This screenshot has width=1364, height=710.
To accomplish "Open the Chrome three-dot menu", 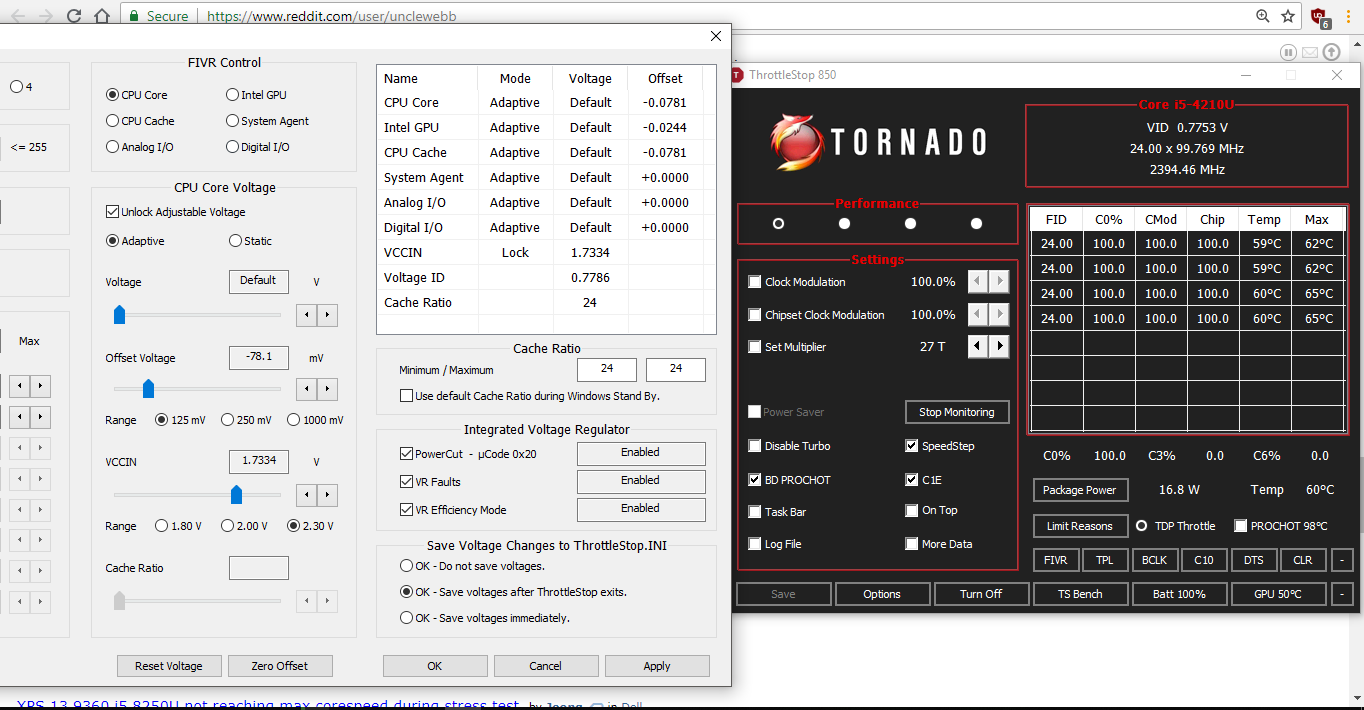I will tap(1347, 16).
